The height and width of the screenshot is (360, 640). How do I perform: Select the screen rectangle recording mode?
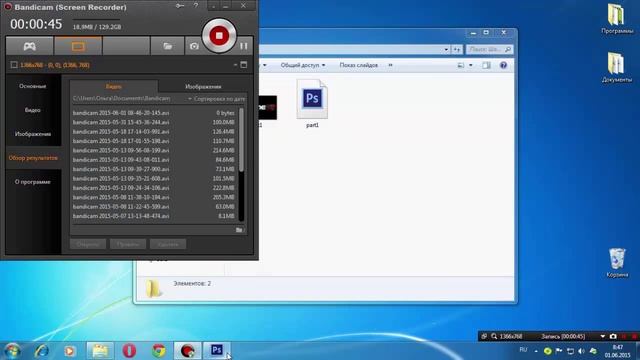[x=78, y=46]
